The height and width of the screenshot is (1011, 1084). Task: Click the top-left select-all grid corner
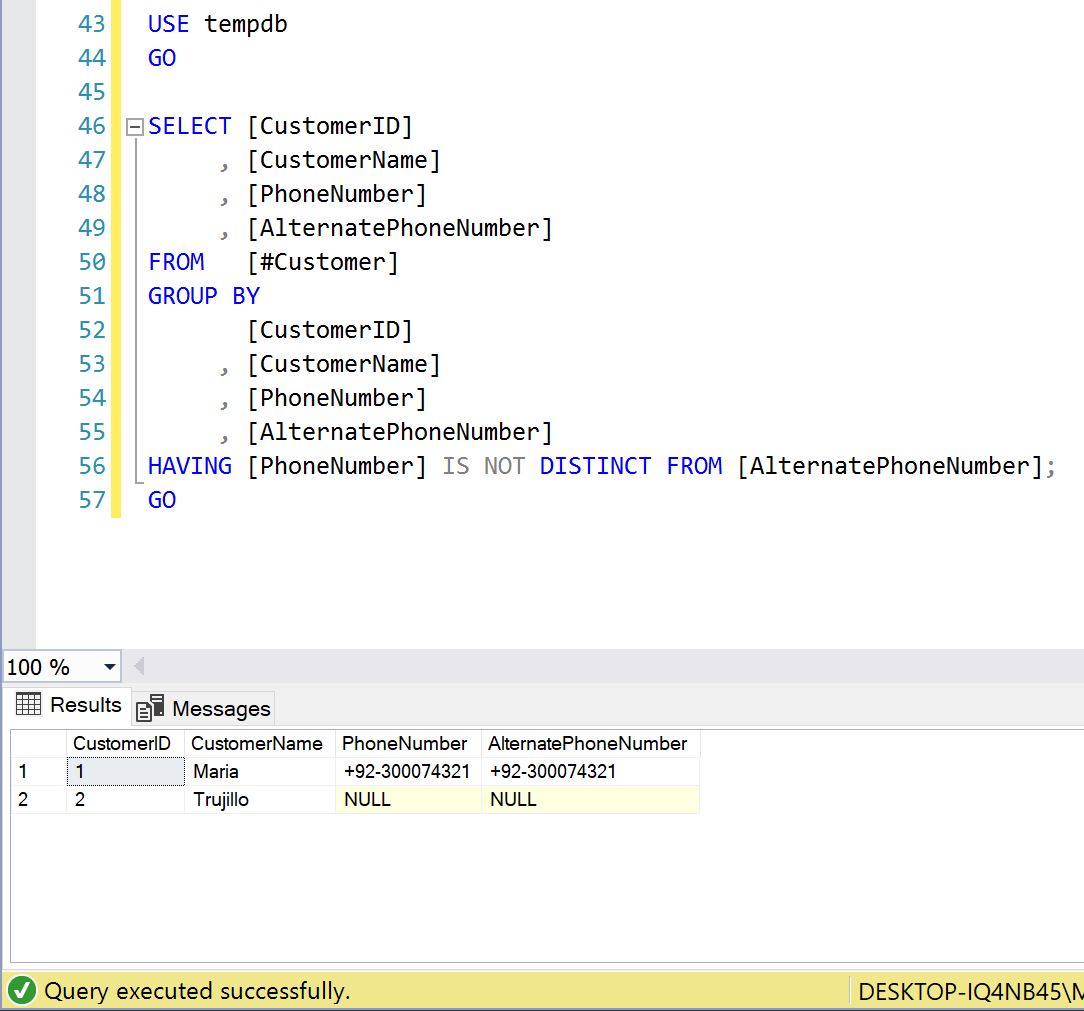coord(38,743)
